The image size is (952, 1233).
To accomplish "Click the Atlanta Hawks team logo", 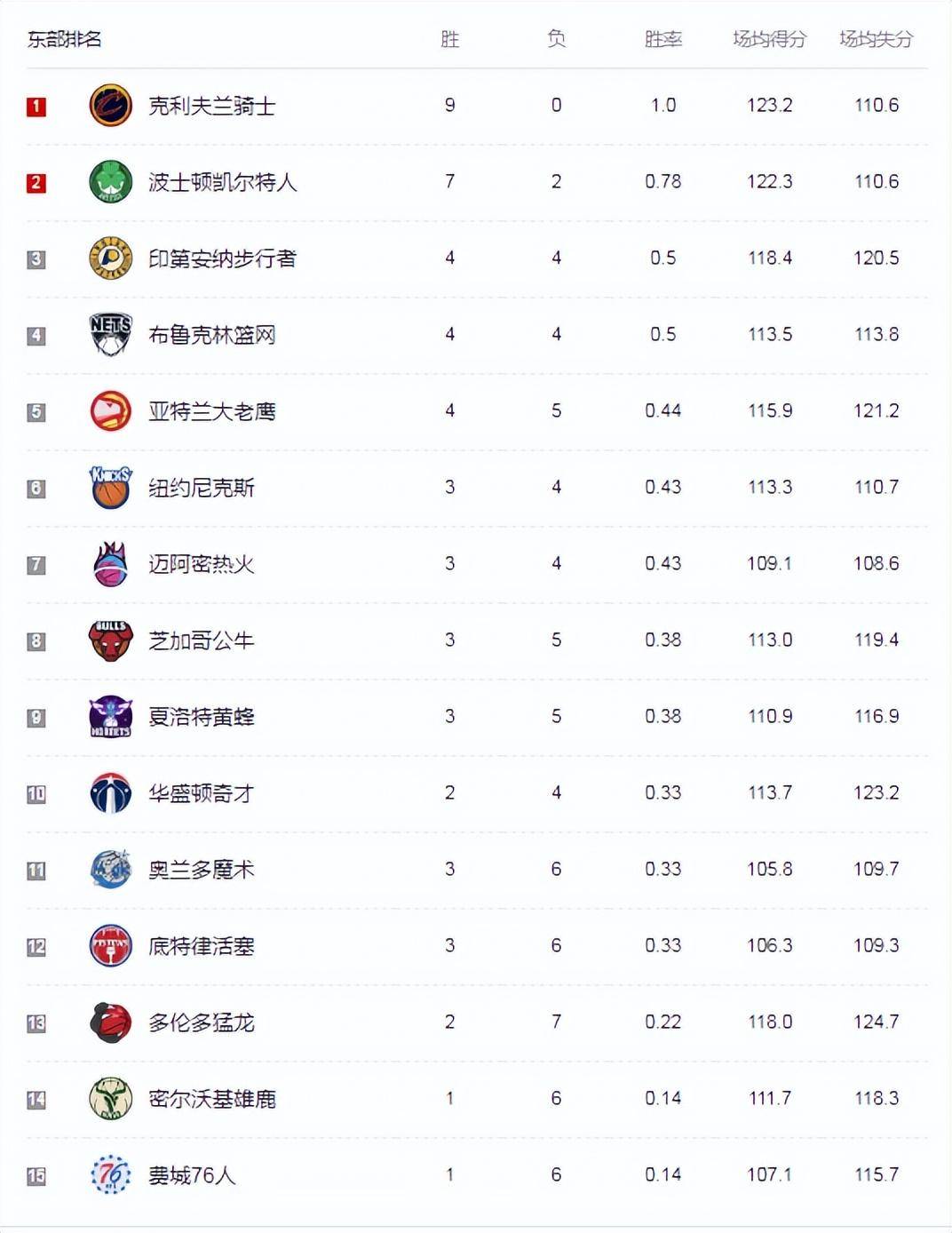I will (x=111, y=411).
